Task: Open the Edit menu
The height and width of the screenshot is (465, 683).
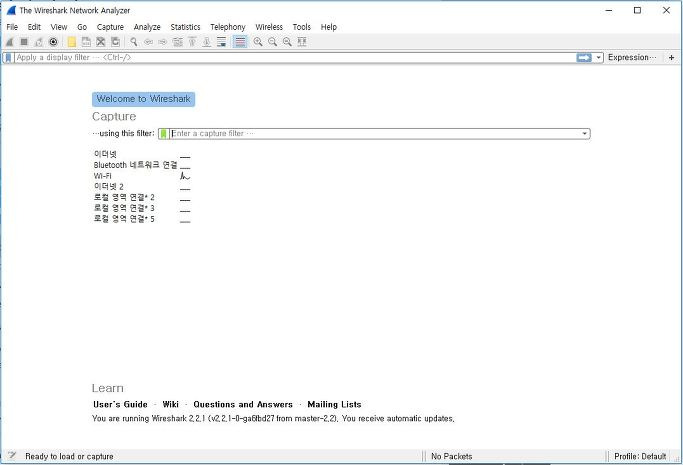Action: (34, 27)
